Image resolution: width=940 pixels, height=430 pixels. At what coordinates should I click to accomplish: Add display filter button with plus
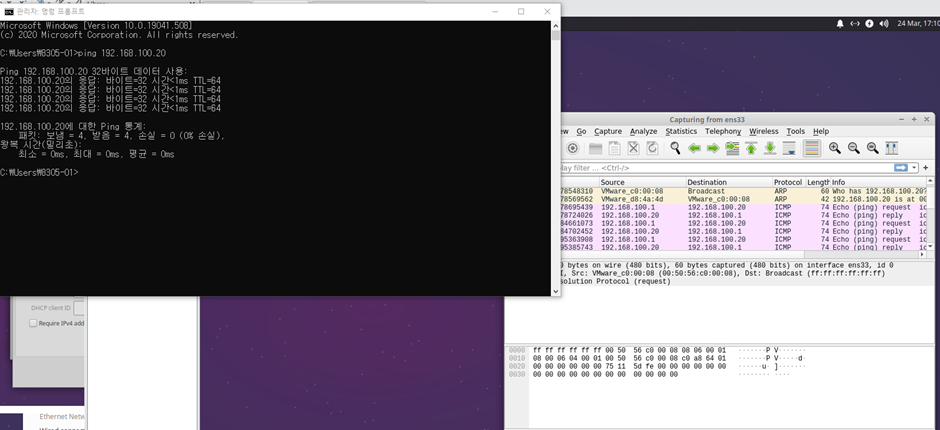(x=926, y=168)
